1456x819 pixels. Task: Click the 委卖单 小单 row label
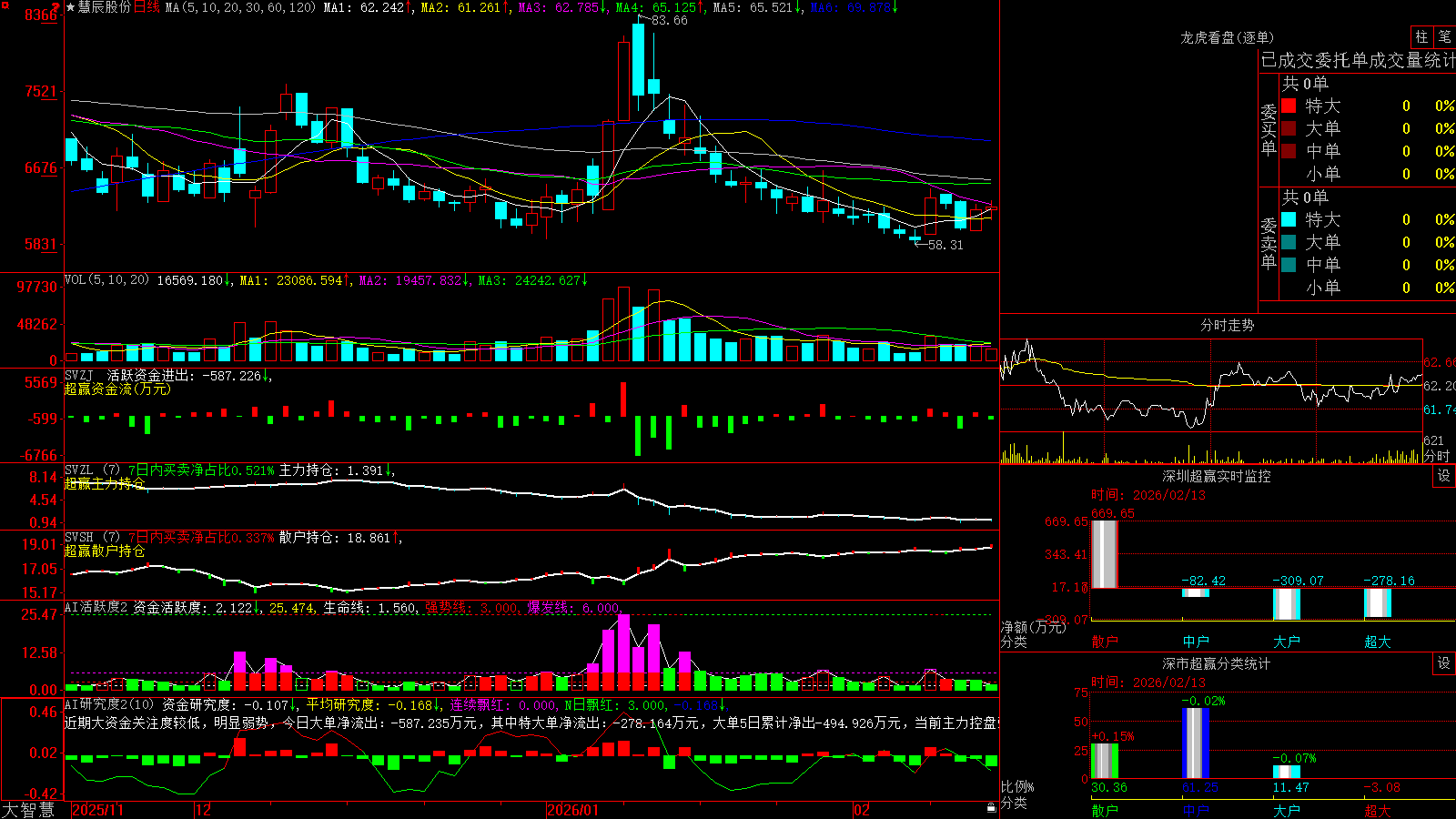click(1323, 288)
